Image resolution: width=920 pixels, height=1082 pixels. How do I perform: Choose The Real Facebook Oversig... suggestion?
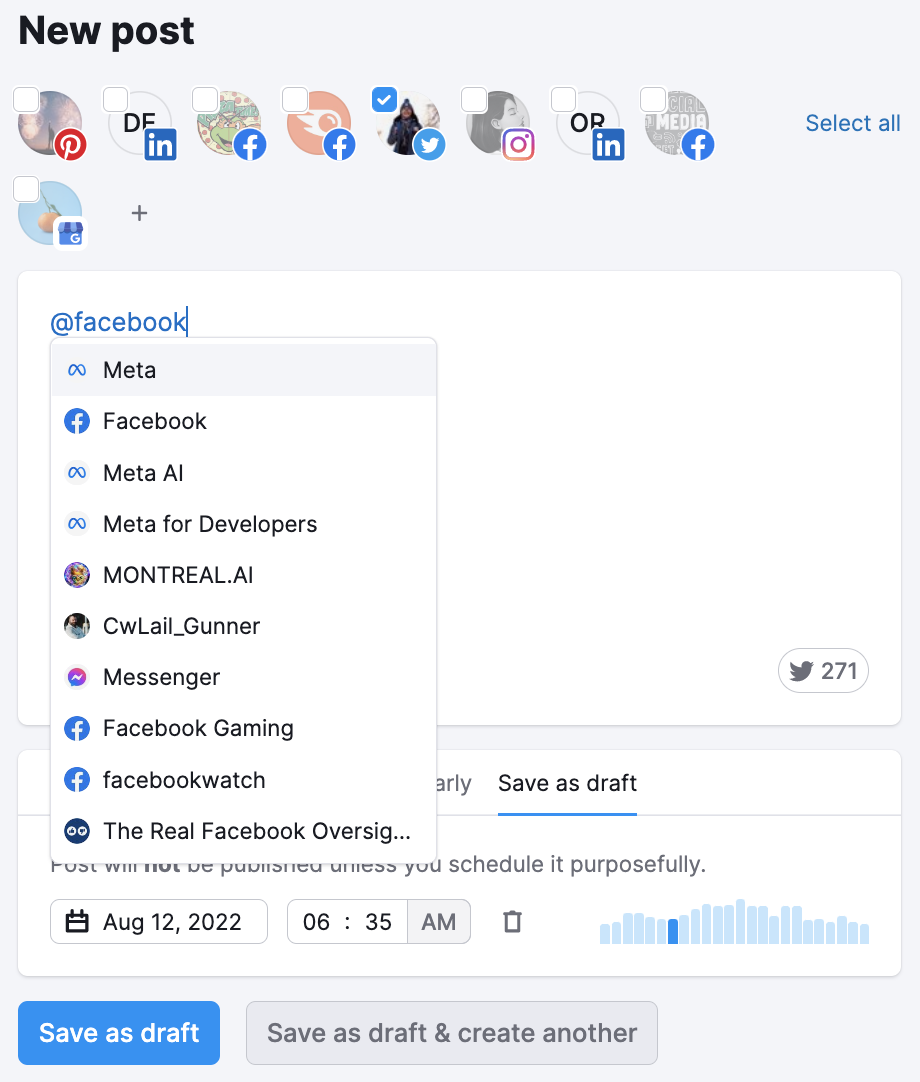[x=244, y=831]
